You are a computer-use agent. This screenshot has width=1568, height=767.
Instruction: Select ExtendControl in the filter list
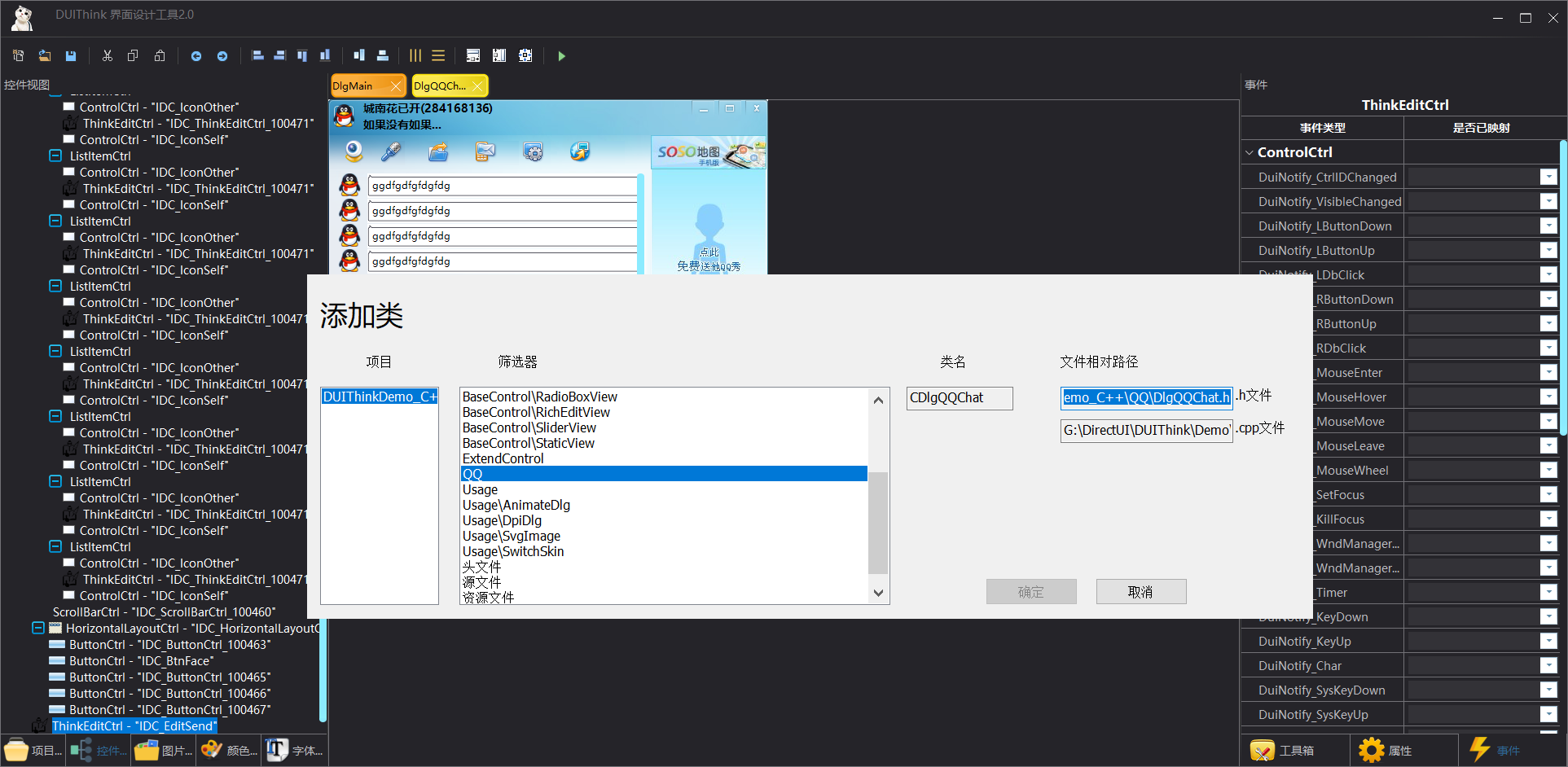(x=664, y=458)
